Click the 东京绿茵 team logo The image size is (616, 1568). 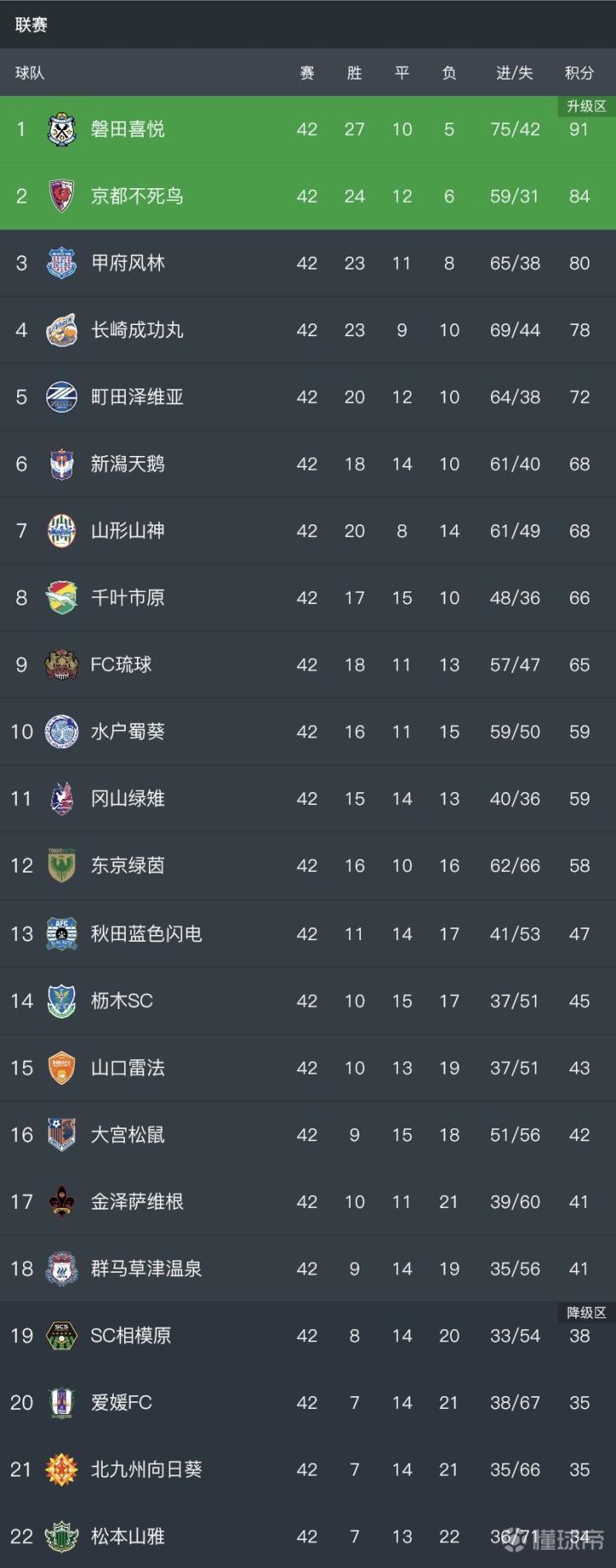[62, 866]
